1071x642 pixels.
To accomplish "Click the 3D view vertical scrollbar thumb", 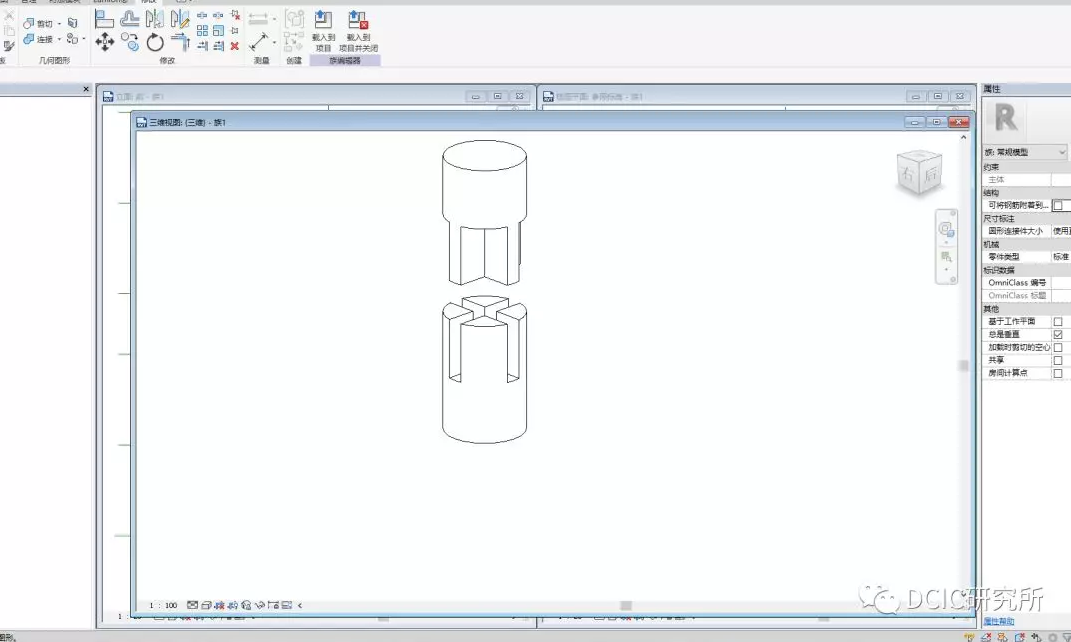I will click(x=964, y=365).
